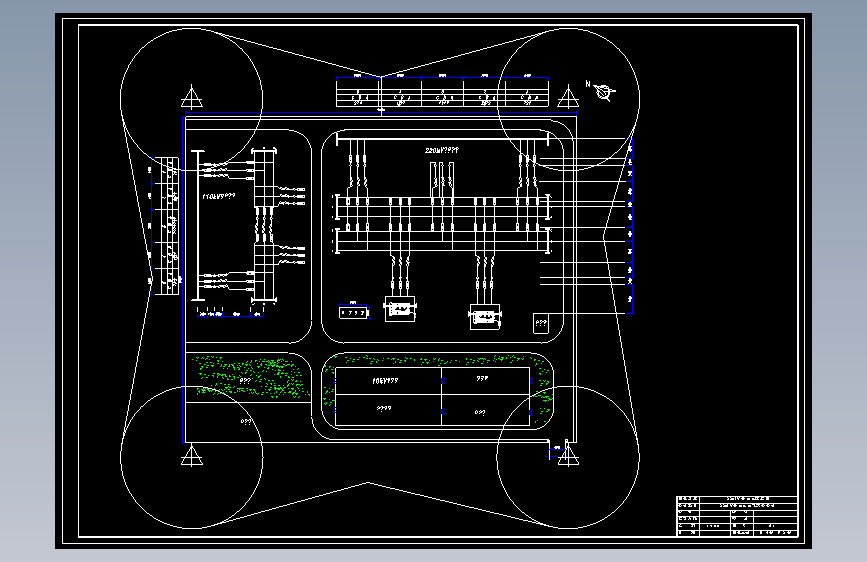Screen dimensions: 867x562
Task: Click the "????" label in building's lower-left room
Action: click(x=384, y=409)
